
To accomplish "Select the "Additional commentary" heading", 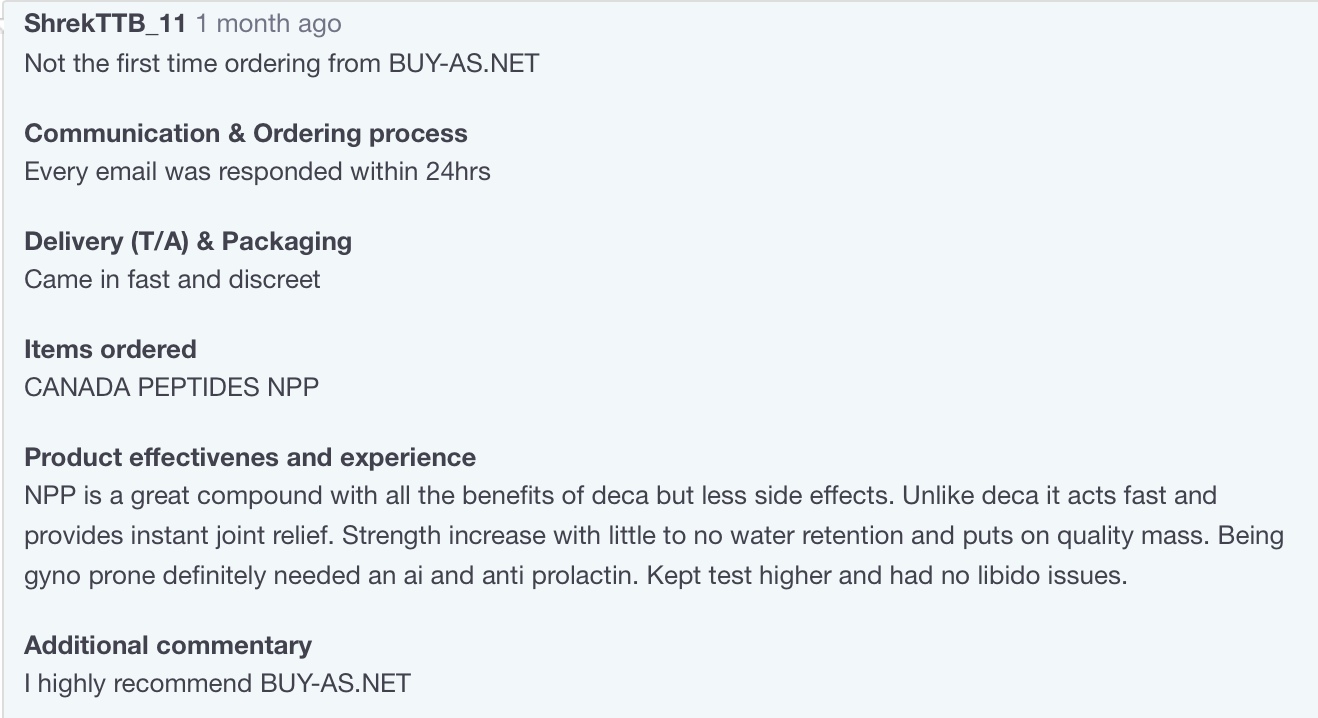I will [168, 646].
